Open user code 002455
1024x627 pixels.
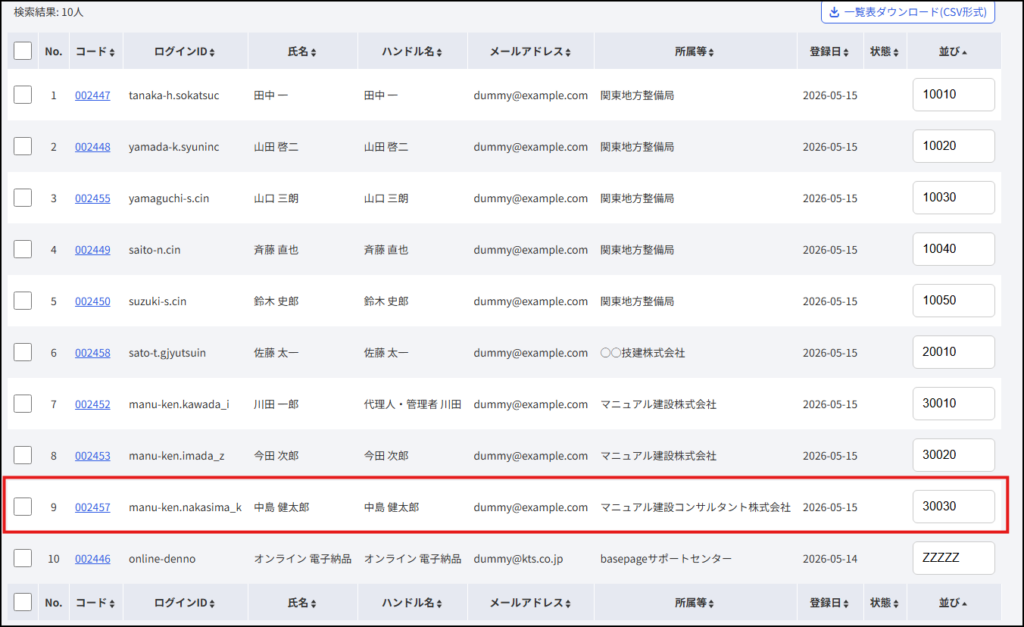[x=92, y=199]
